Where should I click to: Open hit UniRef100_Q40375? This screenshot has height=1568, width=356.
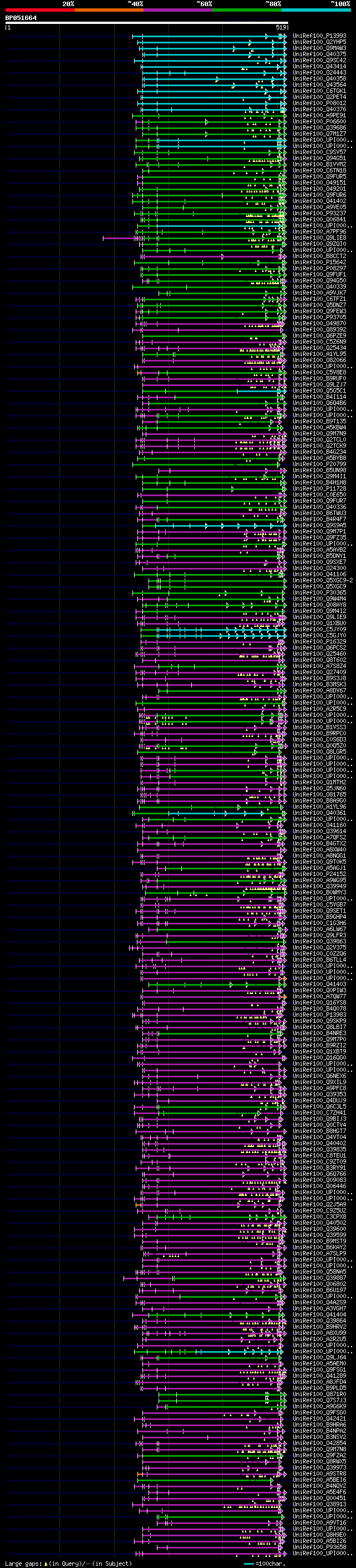click(319, 54)
